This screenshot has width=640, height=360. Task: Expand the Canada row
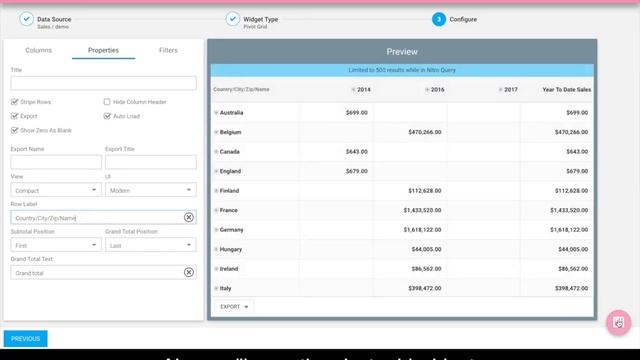tap(216, 152)
